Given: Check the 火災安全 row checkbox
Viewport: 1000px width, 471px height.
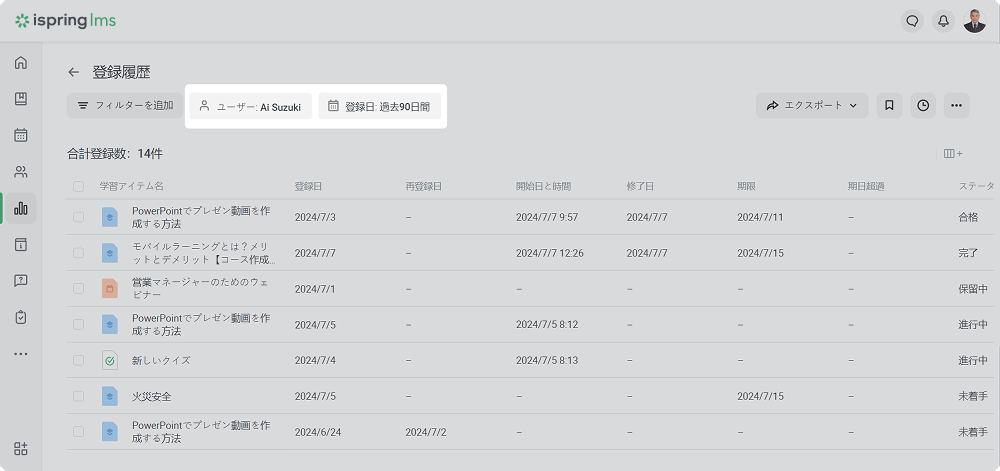Looking at the screenshot, I should [x=79, y=396].
